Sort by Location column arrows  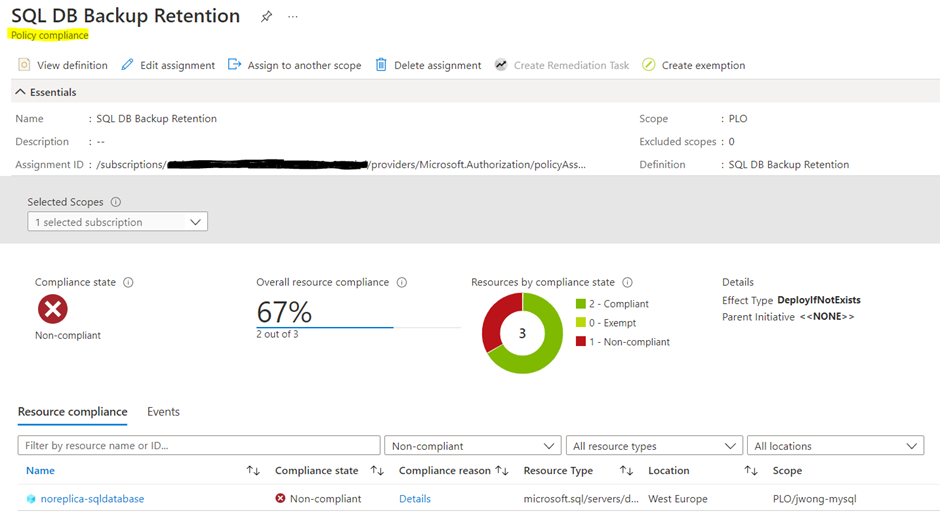[x=751, y=471]
